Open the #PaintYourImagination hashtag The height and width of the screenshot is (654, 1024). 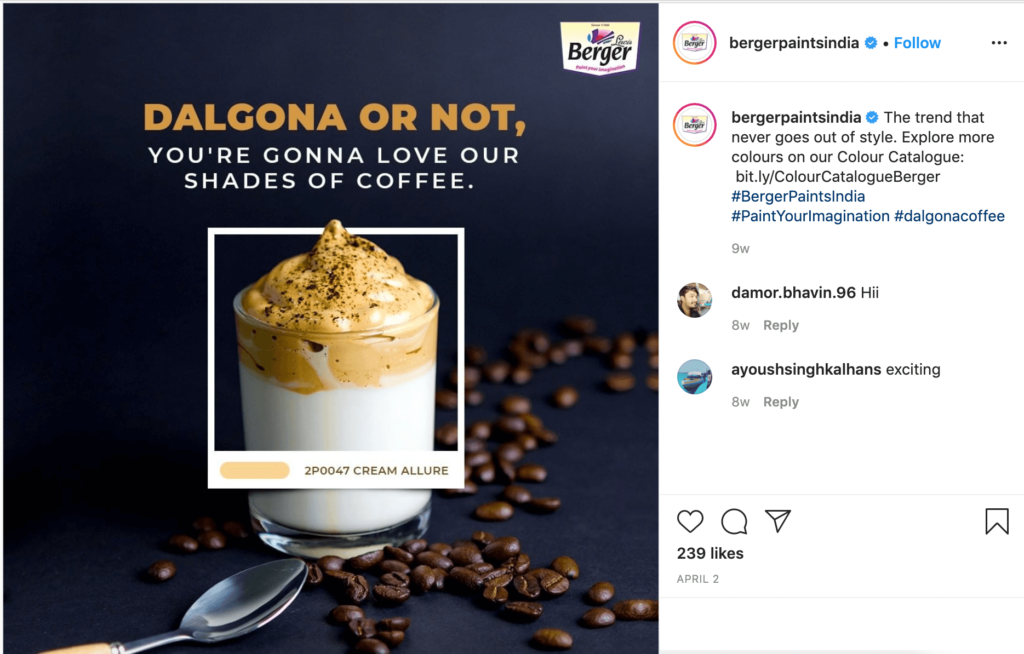(x=810, y=216)
